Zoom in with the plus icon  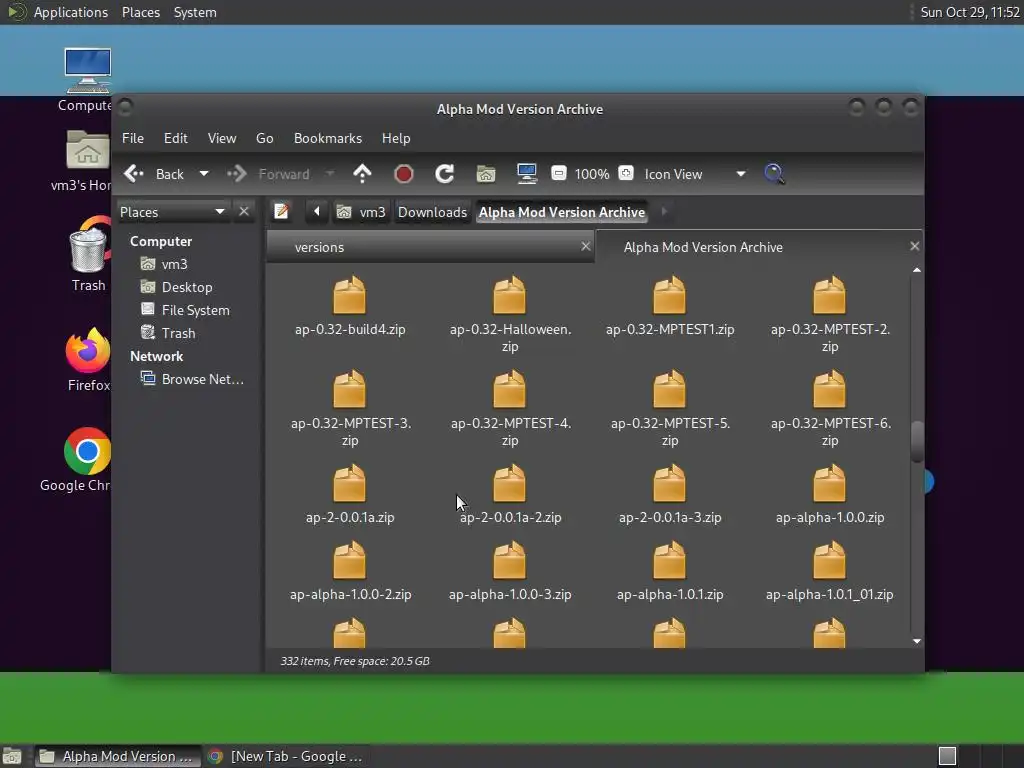coord(626,173)
